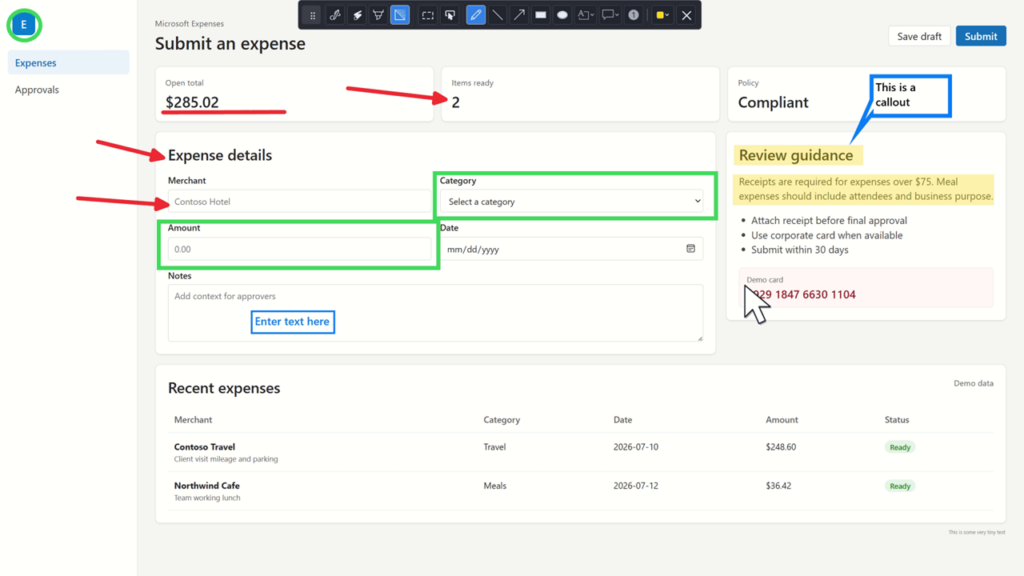Click the Save draft button
This screenshot has height=576, width=1024.
point(919,36)
